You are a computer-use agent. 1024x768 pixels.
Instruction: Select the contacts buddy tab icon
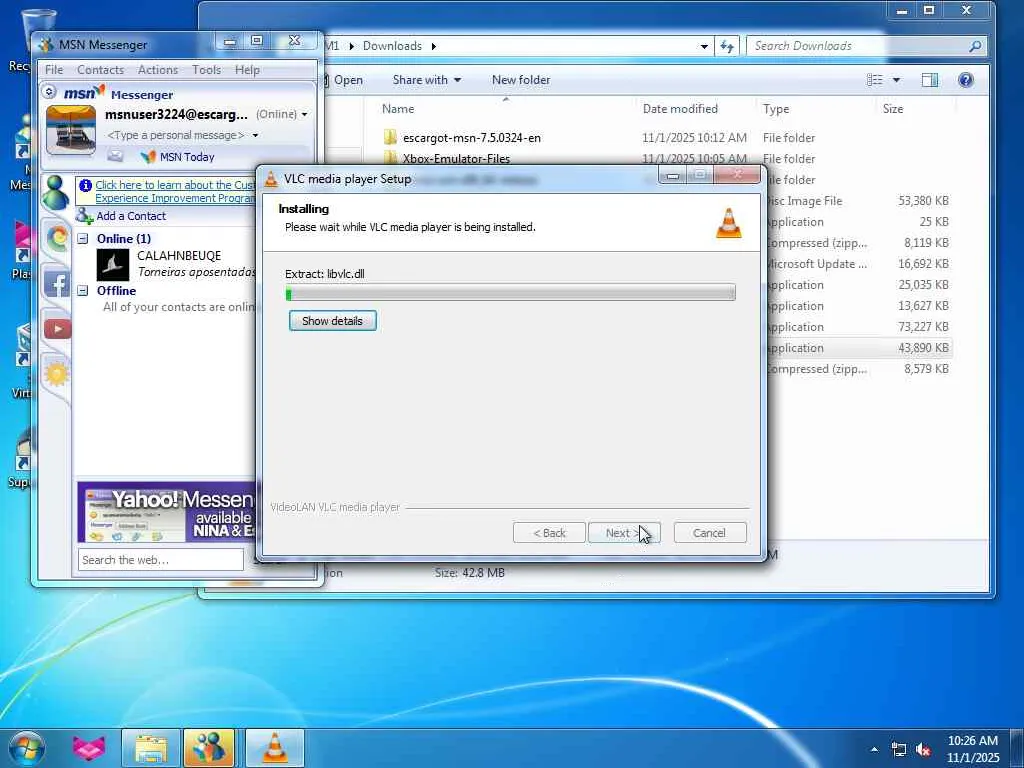56,193
